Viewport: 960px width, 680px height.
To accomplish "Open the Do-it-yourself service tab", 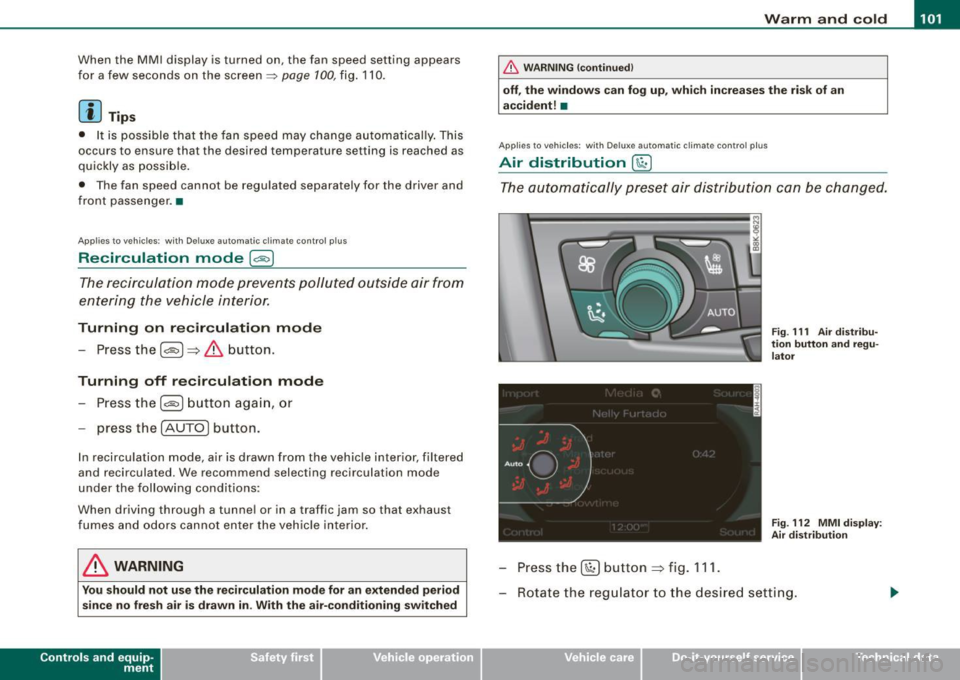I will 721,663.
